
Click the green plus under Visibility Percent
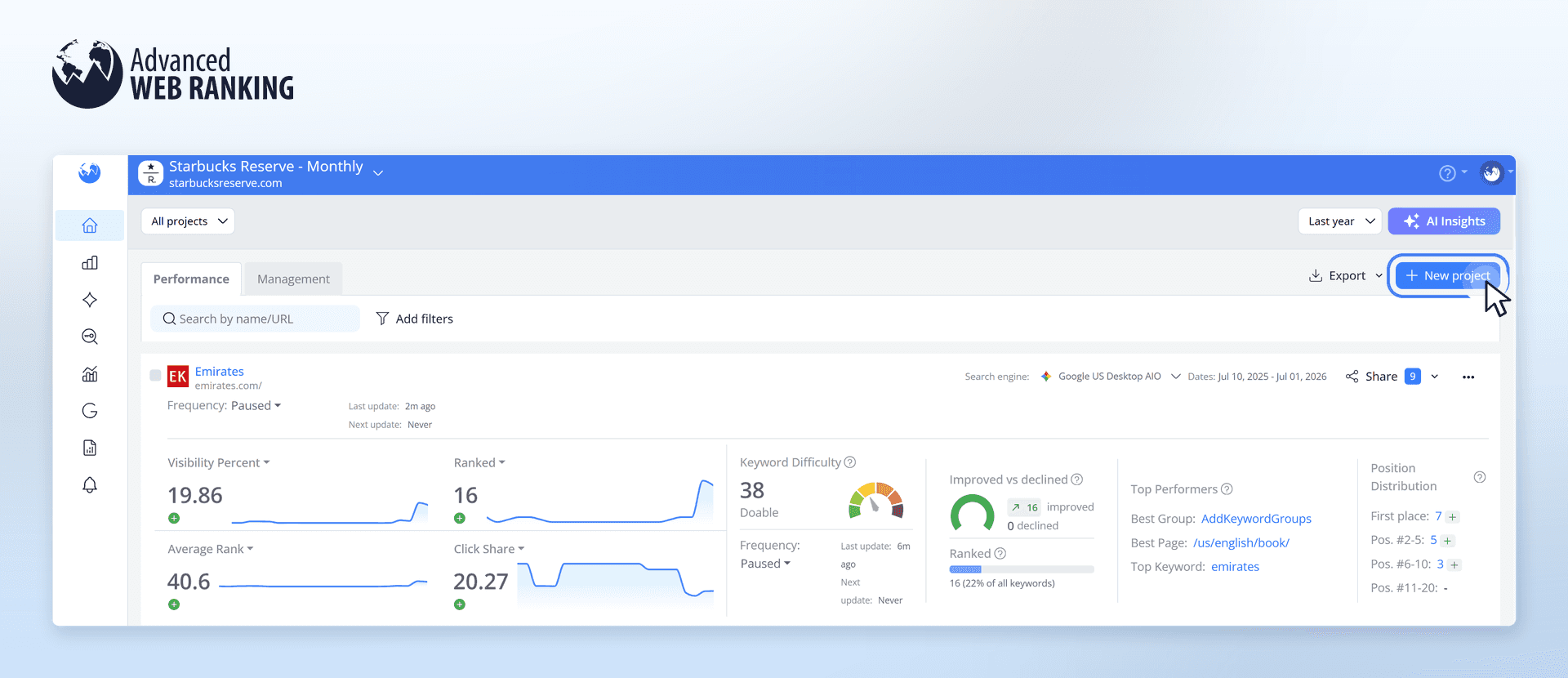(174, 518)
